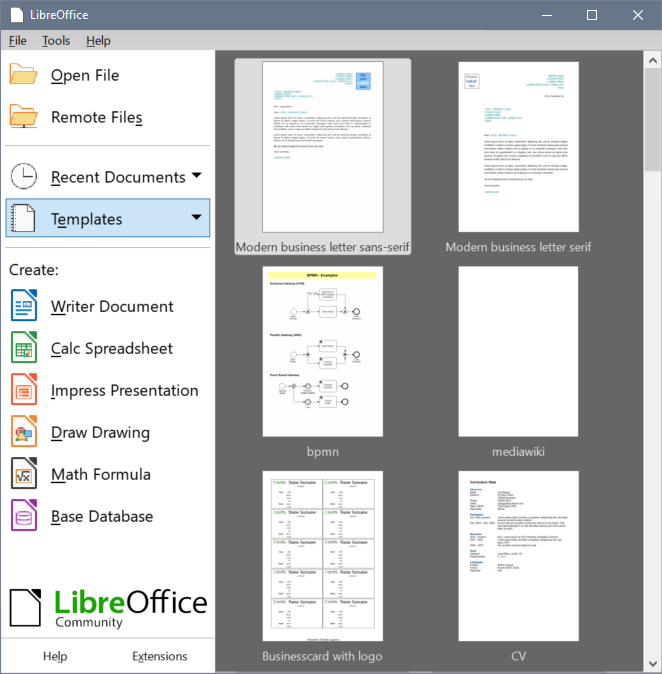Click the Calc Spreadsheet icon
The height and width of the screenshot is (674, 662).
(x=24, y=348)
